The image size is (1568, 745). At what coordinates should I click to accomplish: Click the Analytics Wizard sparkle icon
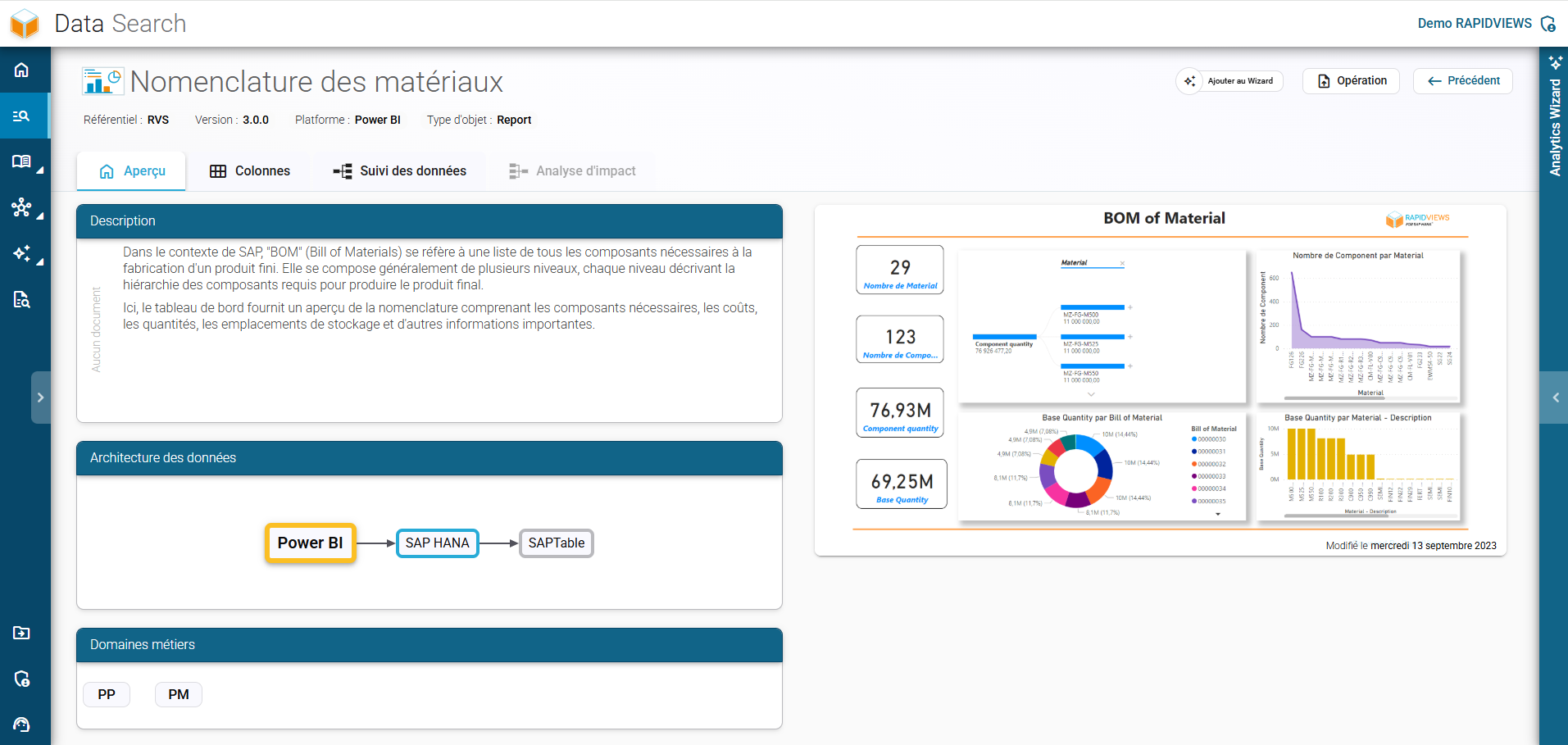[x=1555, y=62]
